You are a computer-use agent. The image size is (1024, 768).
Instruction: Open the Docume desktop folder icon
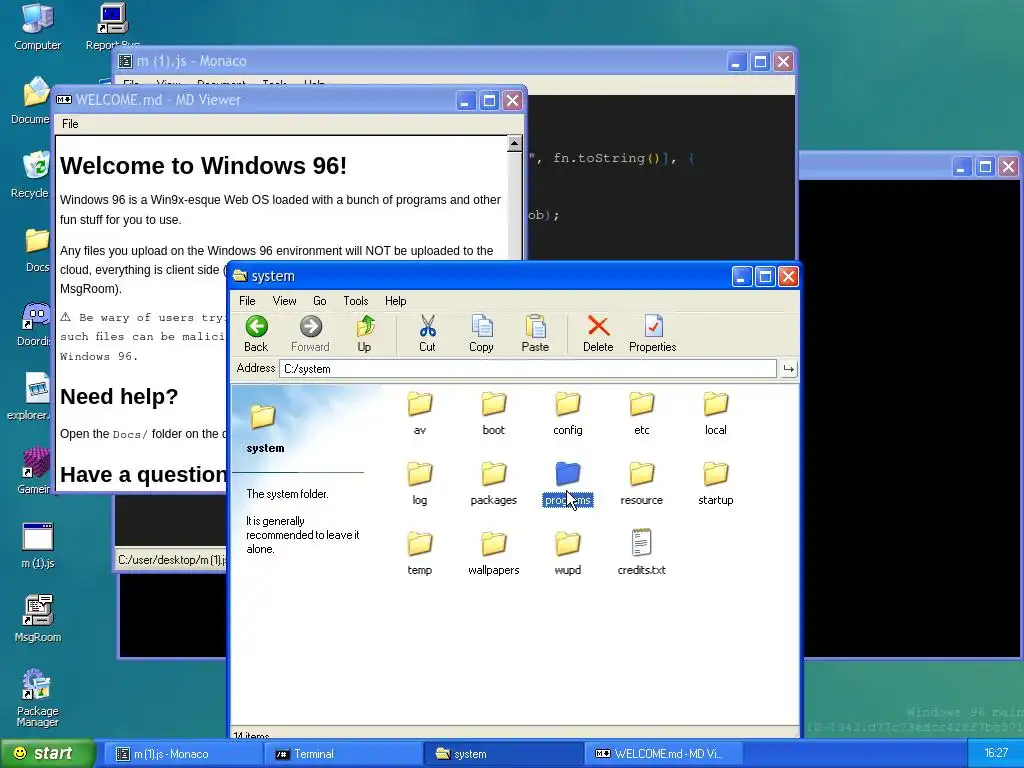tap(31, 101)
